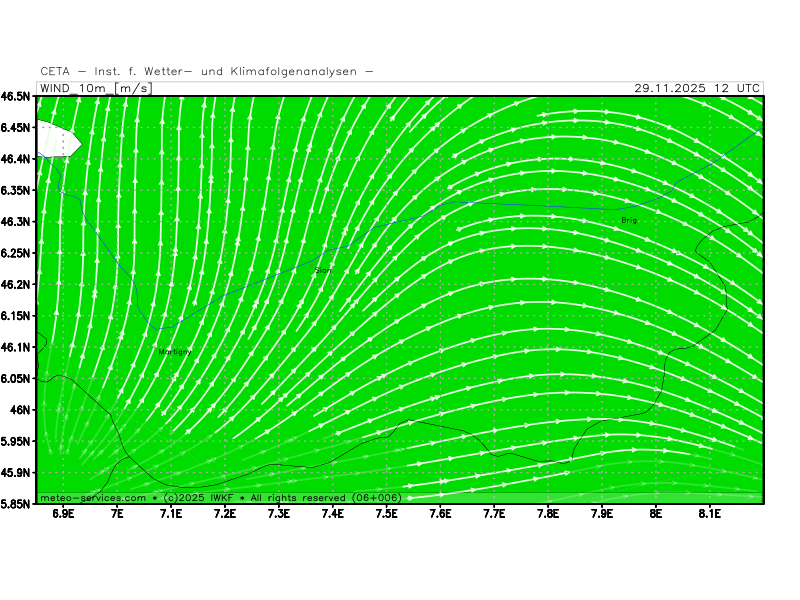Click the 8.1E longitude label
Viewport: 800px width, 600px height.
coord(709,514)
